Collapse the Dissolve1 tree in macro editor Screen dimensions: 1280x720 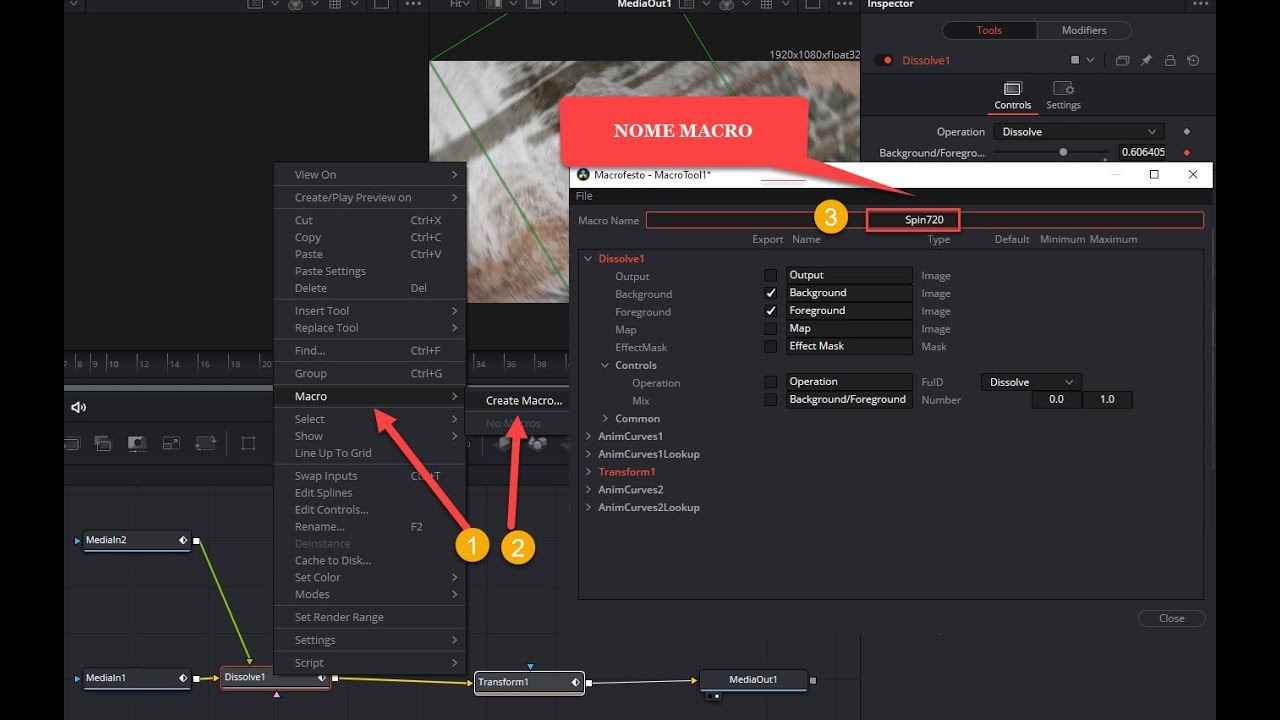(588, 259)
